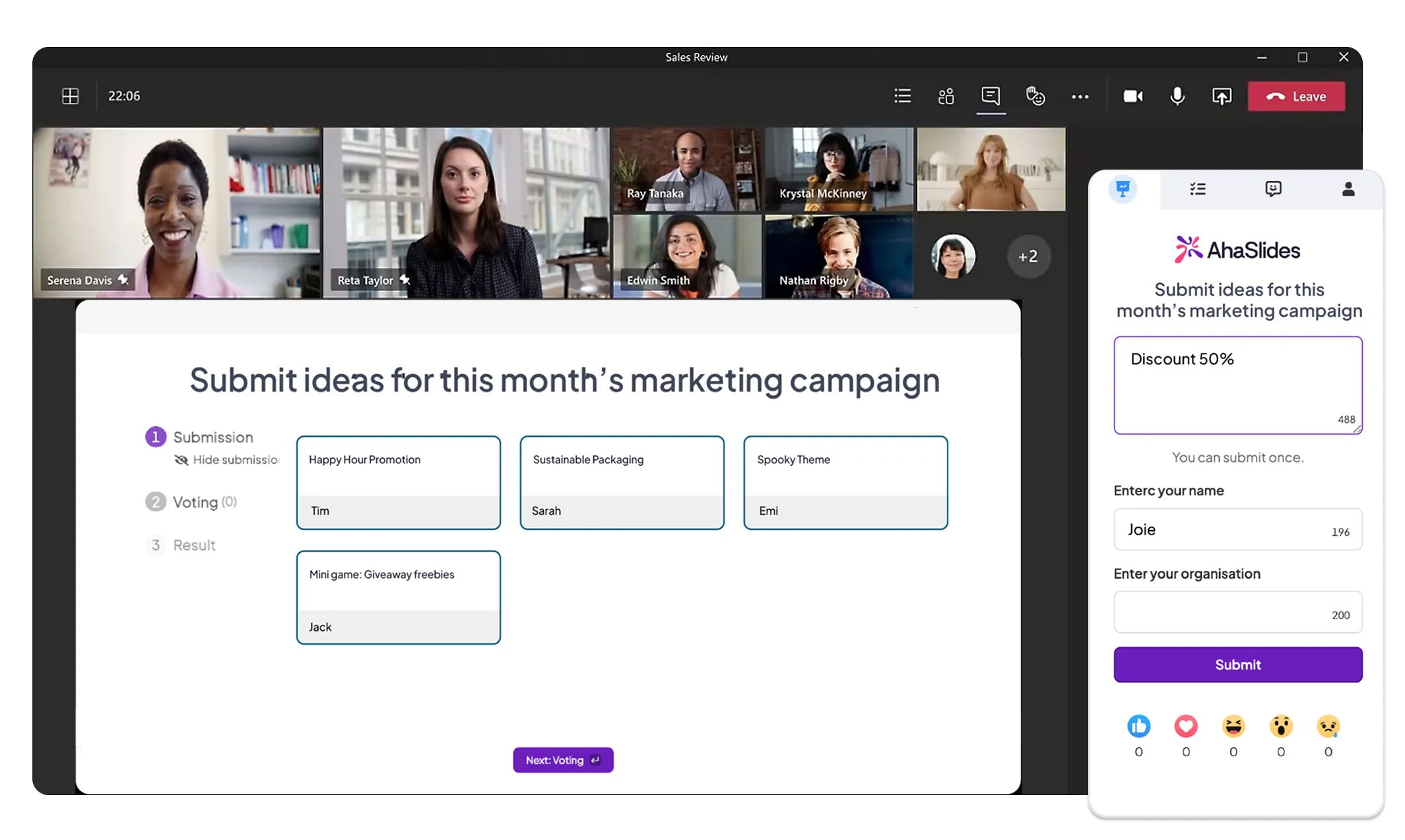Send the laughing emoji reaction
The width and height of the screenshot is (1405, 840).
tap(1233, 726)
